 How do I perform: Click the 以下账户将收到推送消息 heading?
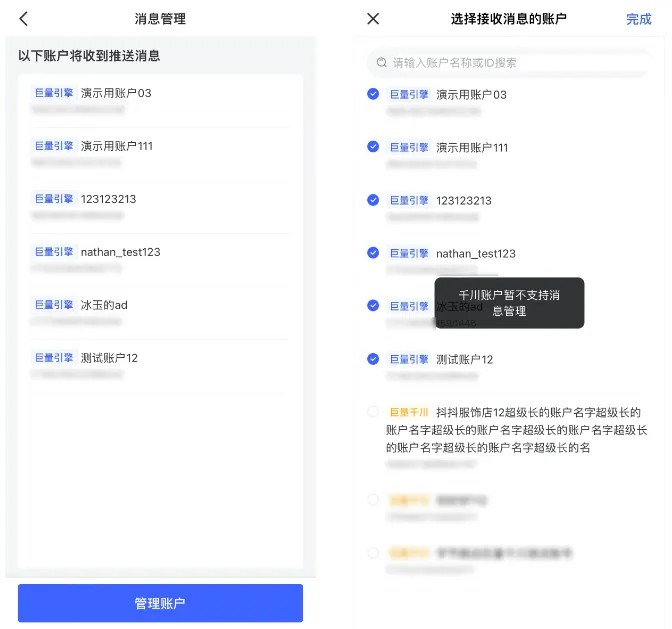pyautogui.click(x=89, y=56)
